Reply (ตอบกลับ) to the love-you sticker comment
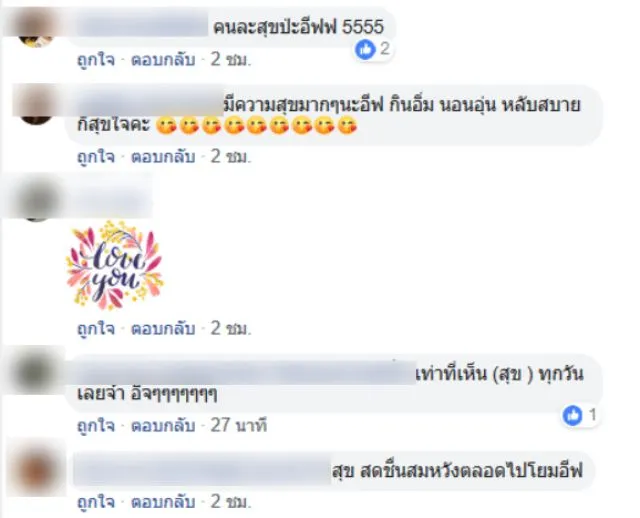This screenshot has height=518, width=640. [x=163, y=329]
